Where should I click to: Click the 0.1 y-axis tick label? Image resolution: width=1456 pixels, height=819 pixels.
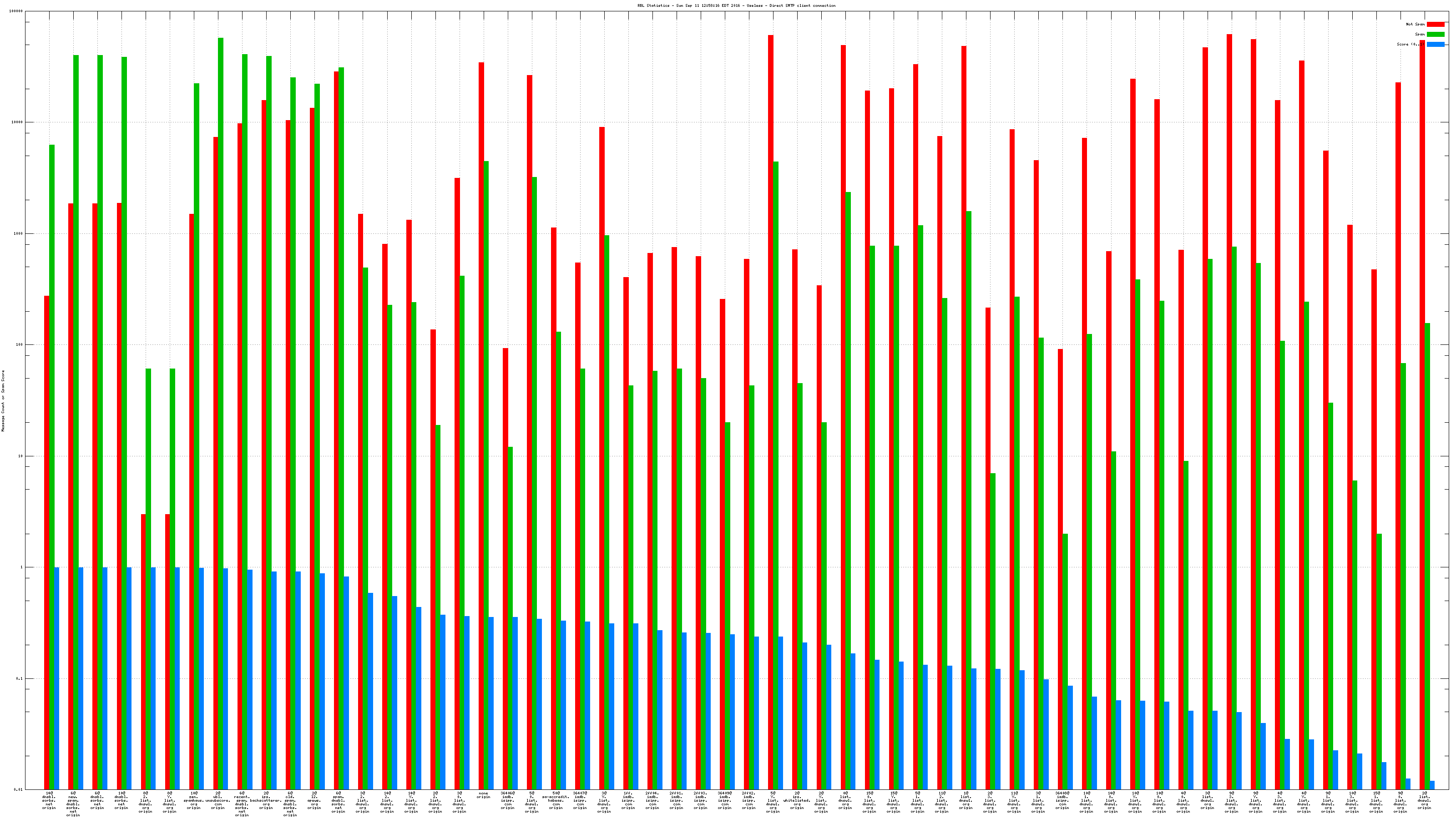[20, 678]
